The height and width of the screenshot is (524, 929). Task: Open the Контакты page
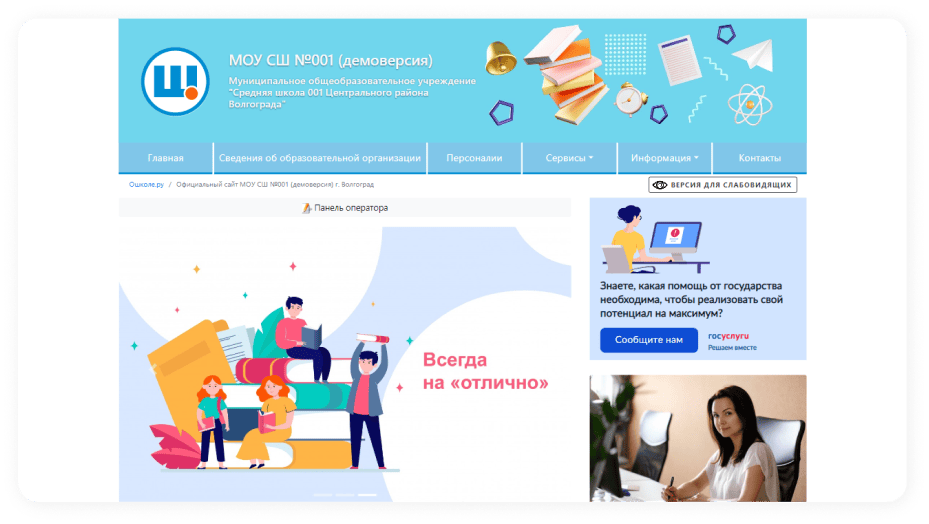759,158
